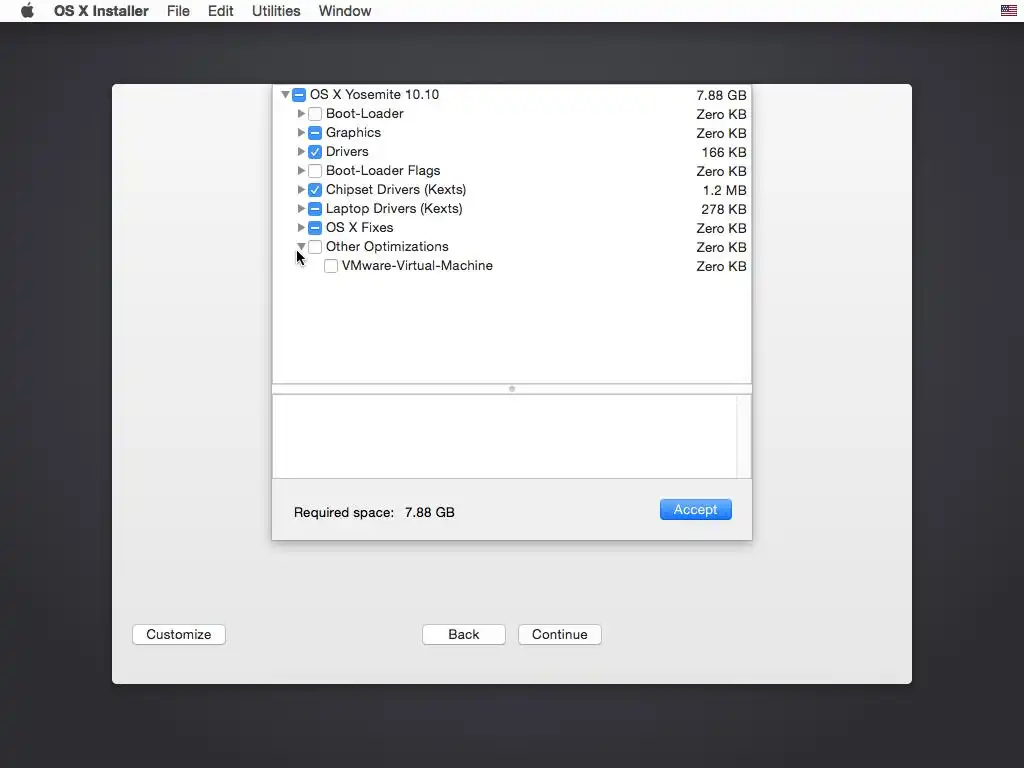
Task: Expand the Boot-Loader Flags group
Action: (301, 170)
